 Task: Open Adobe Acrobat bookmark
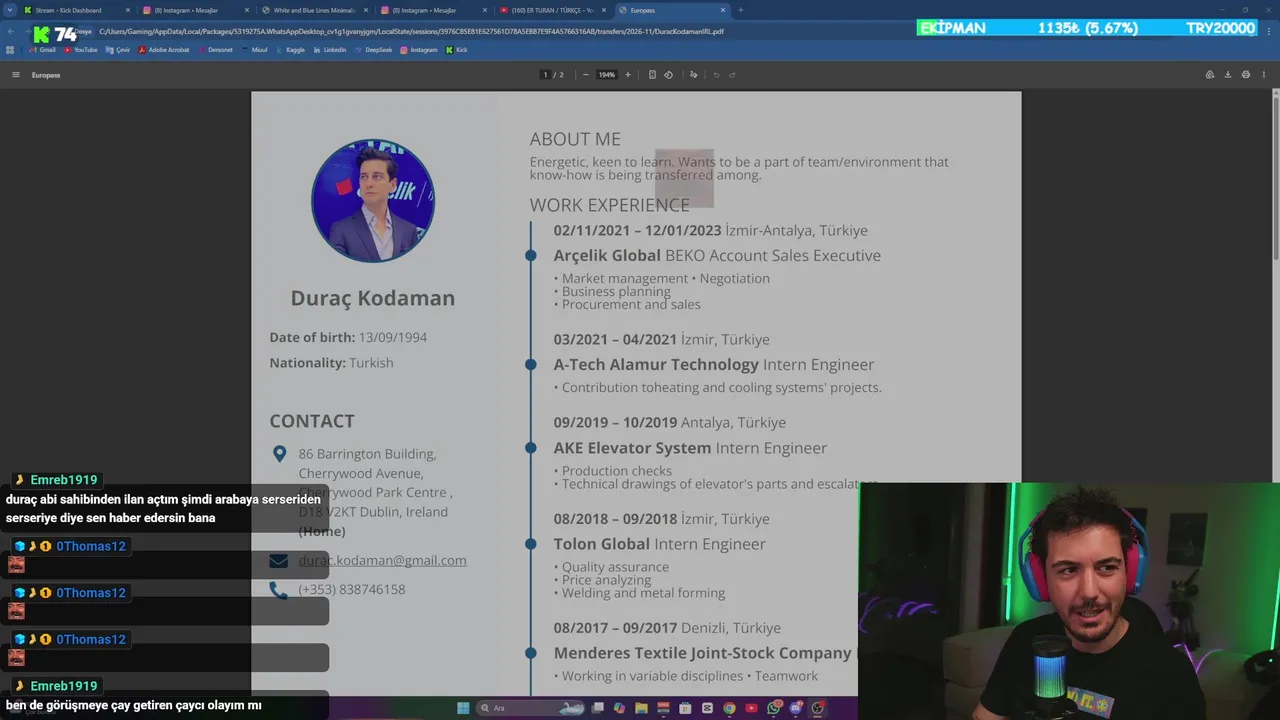point(164,50)
